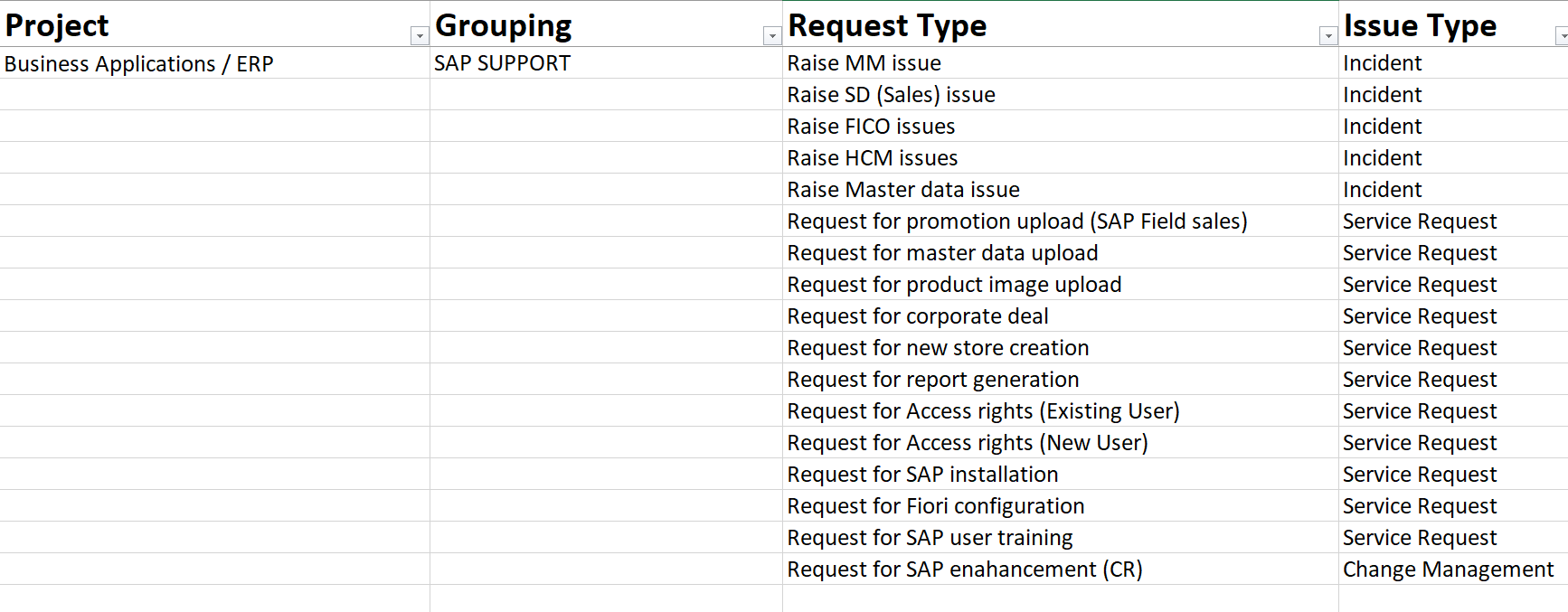Click Incident in the Raise Master data row
Screen dimensions: 1568x612
click(x=1453, y=190)
